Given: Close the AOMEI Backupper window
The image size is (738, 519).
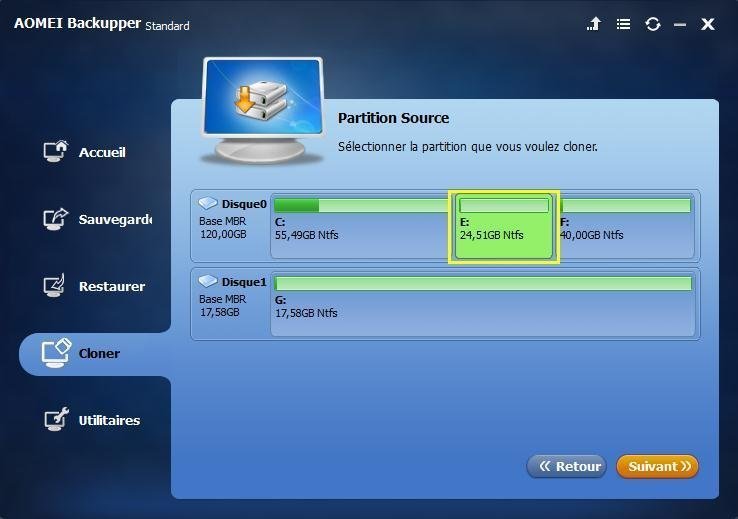Looking at the screenshot, I should click(707, 24).
